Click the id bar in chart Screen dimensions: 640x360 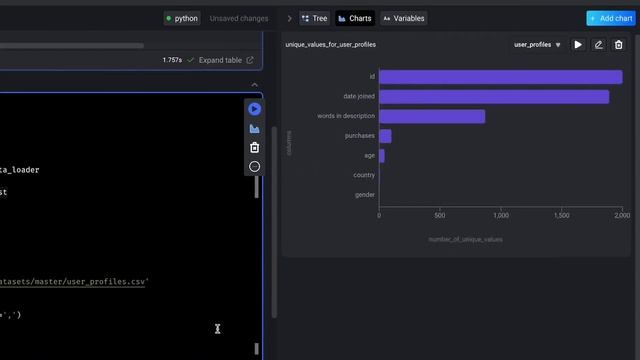pyautogui.click(x=501, y=77)
